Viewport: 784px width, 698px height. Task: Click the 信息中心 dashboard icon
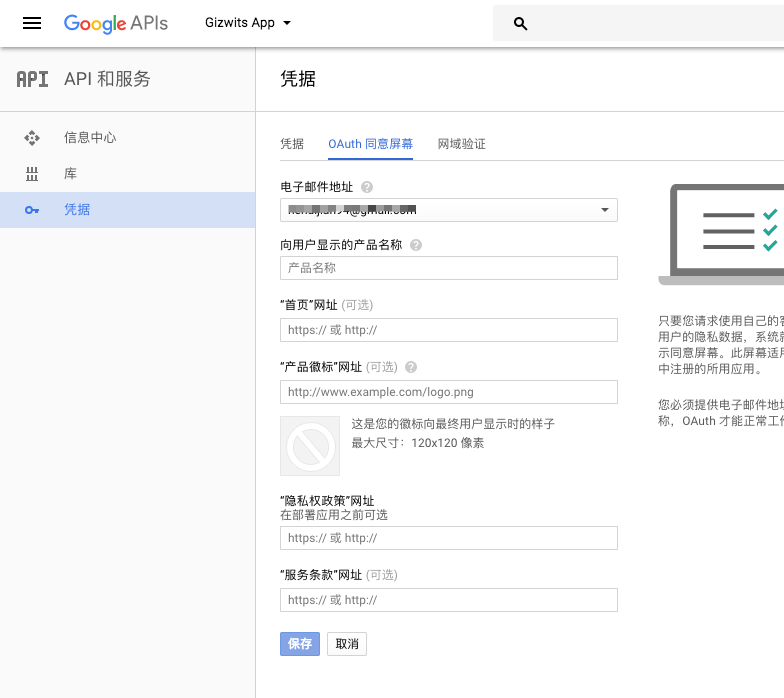[32, 138]
